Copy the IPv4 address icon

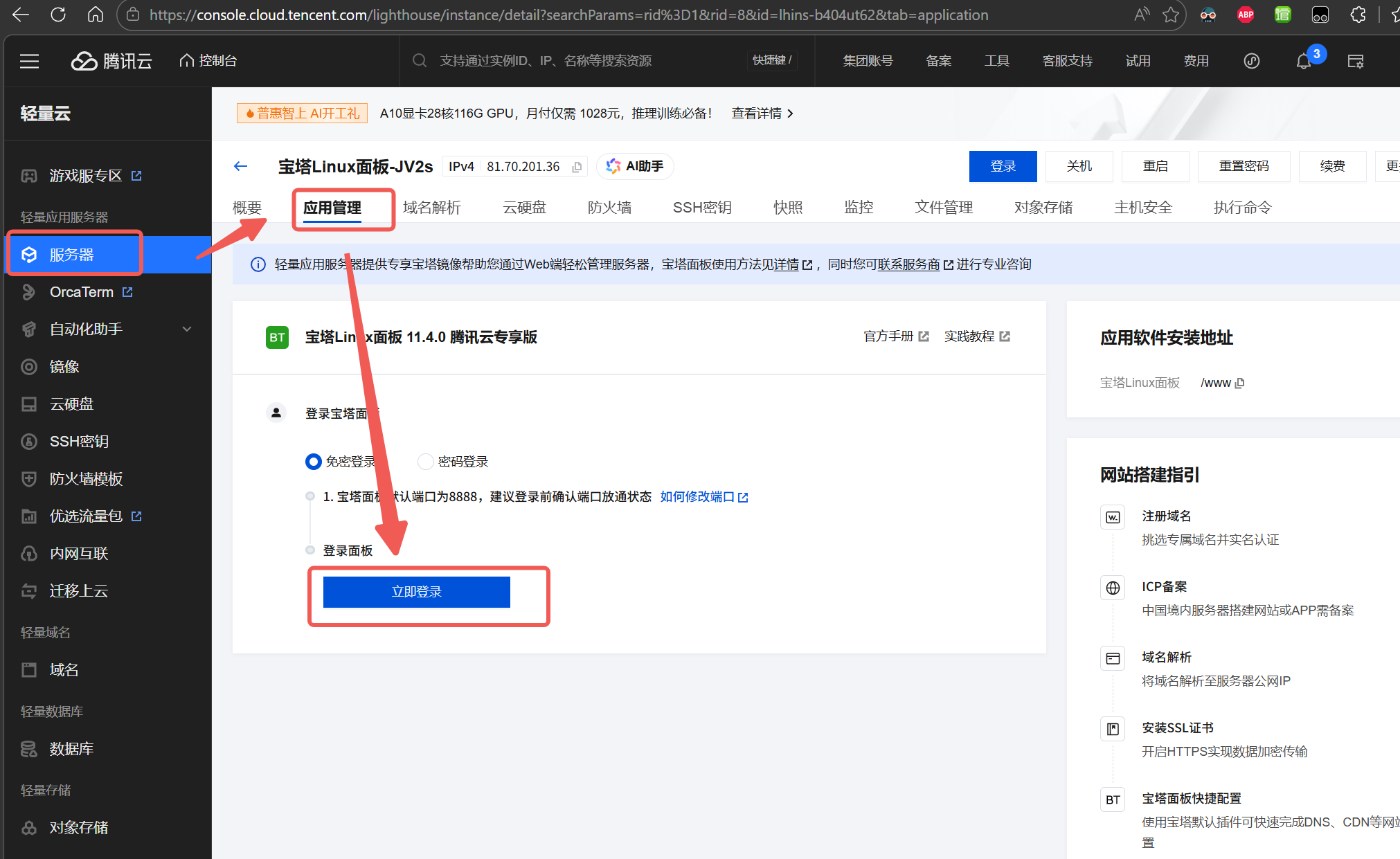click(577, 167)
